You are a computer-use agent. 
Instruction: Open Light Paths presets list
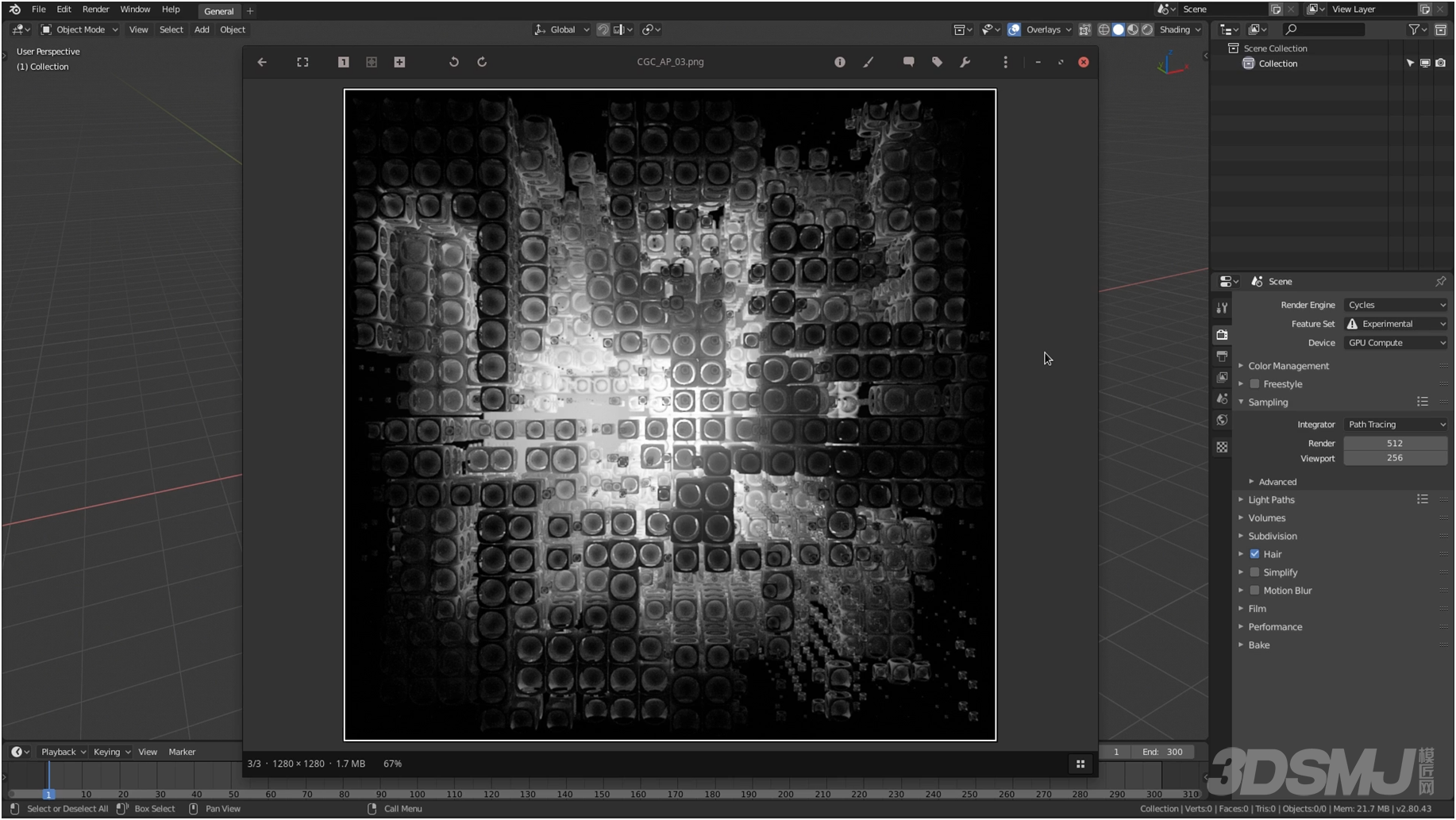click(x=1423, y=499)
